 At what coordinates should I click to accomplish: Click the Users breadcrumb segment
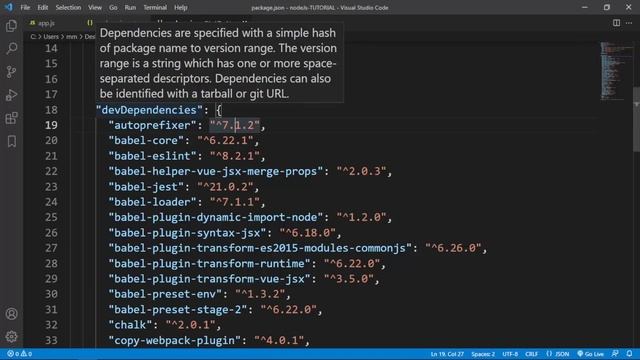(x=51, y=37)
